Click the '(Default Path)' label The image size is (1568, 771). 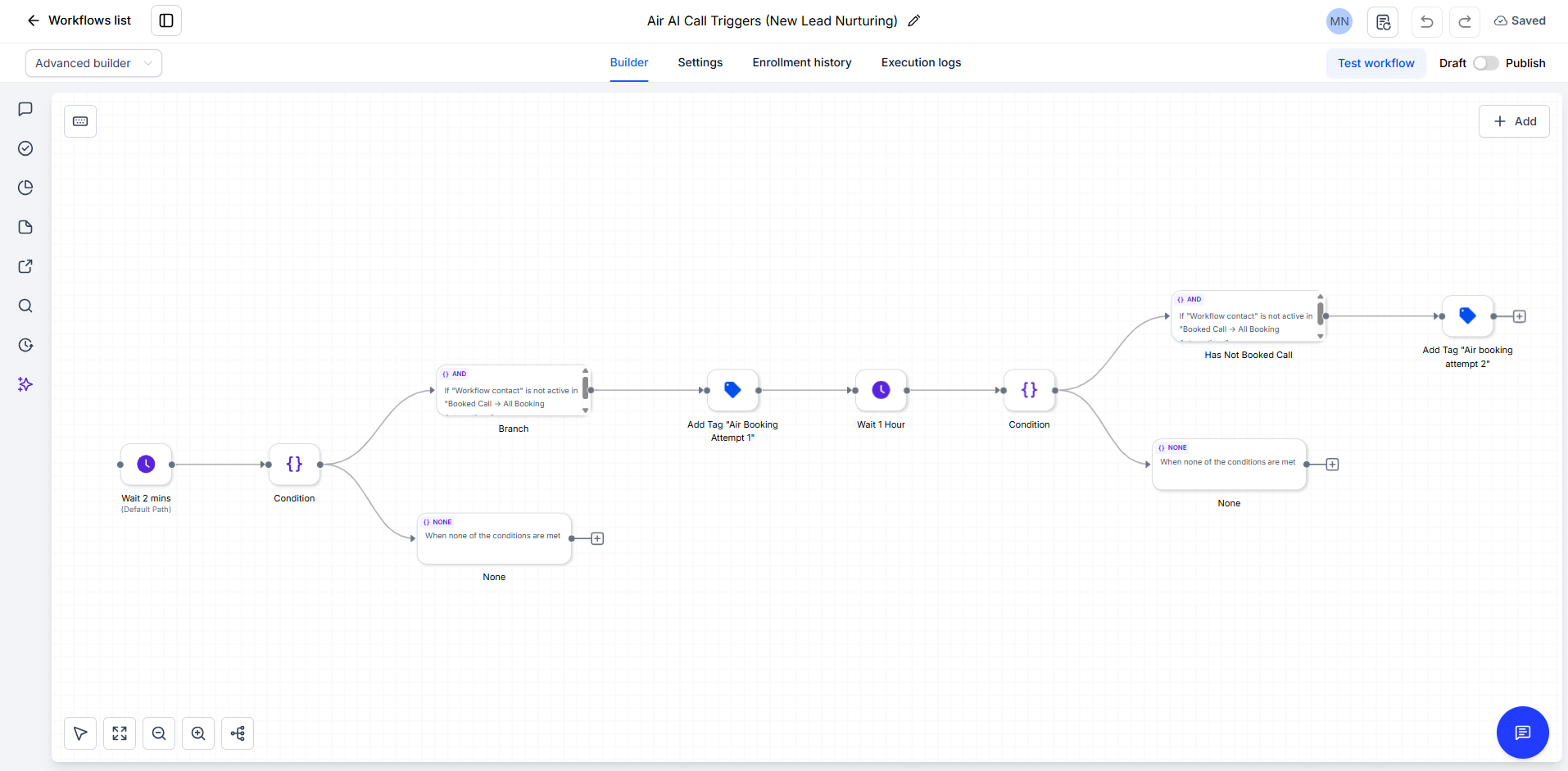tap(146, 510)
